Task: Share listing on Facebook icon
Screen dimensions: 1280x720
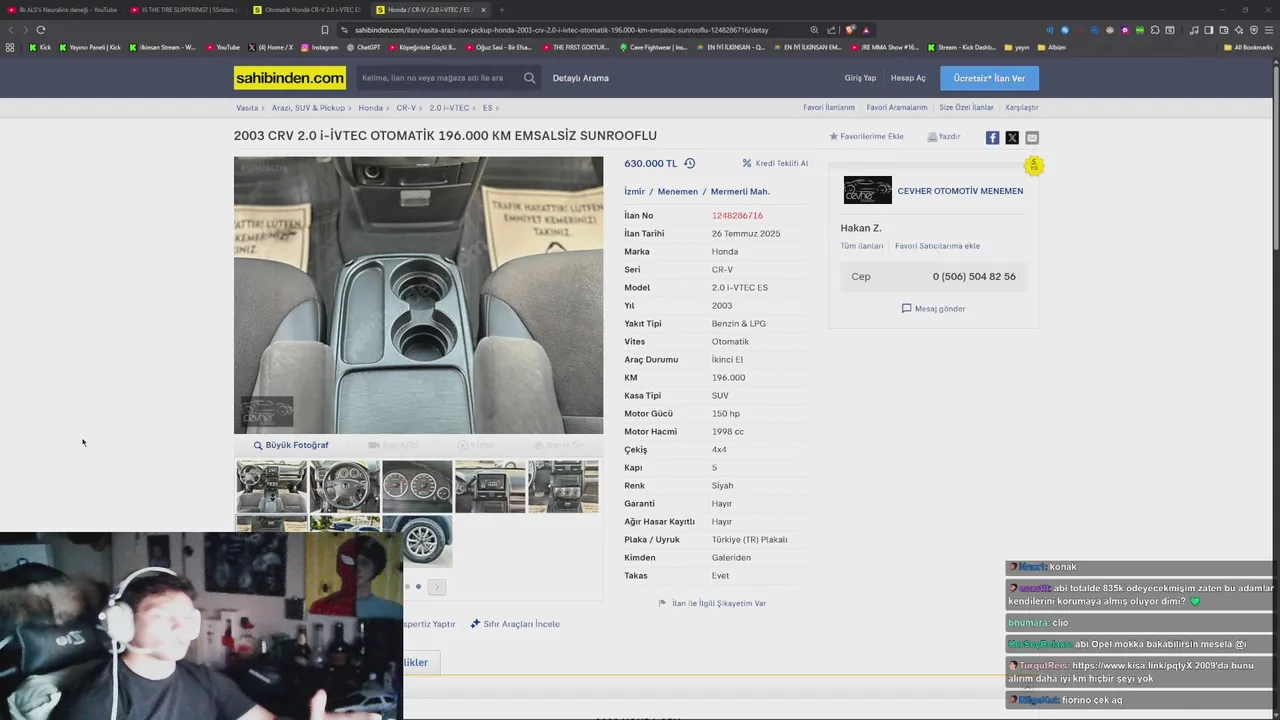Action: (992, 138)
